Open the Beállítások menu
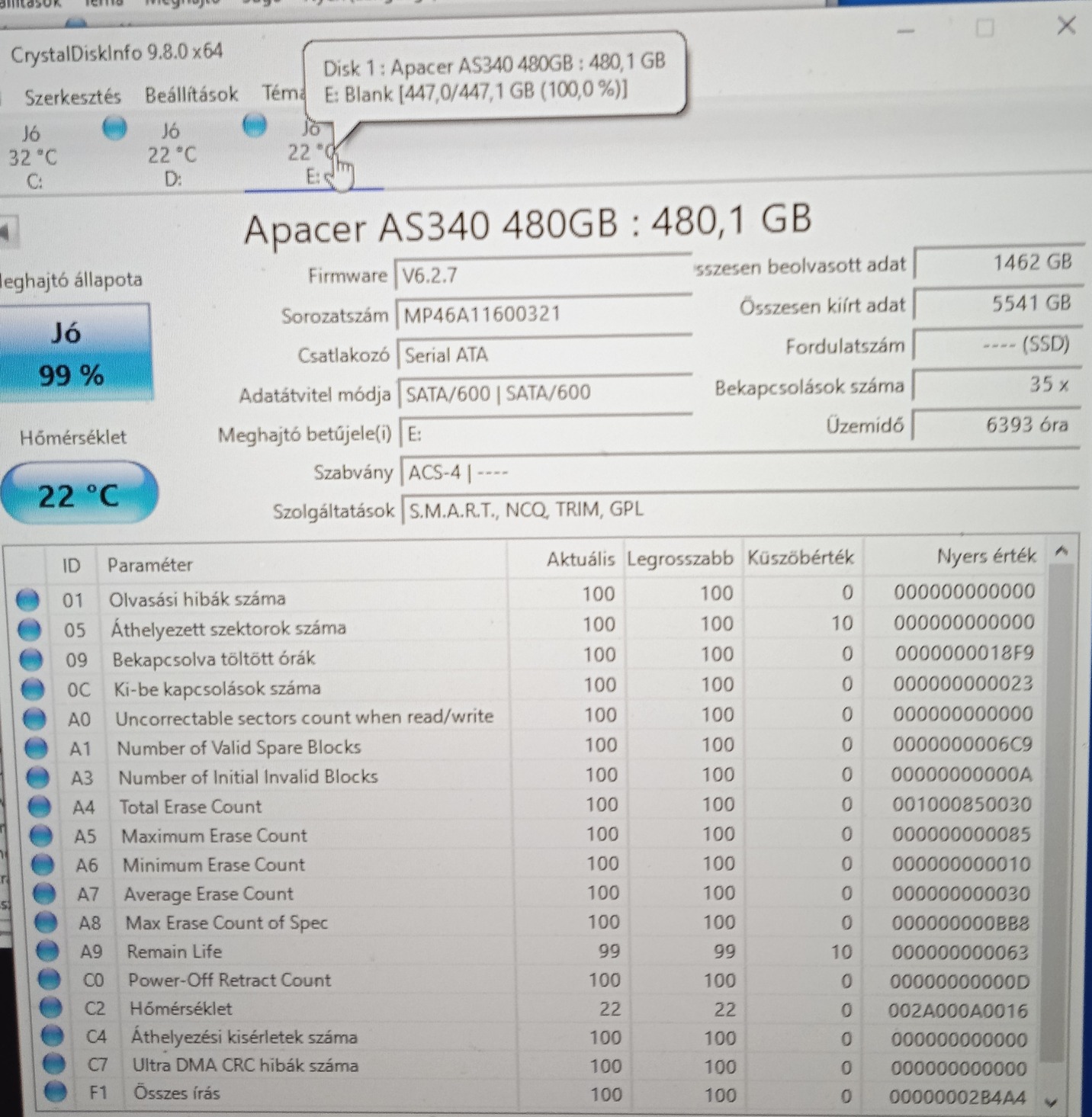The width and height of the screenshot is (1092, 1117). (x=191, y=95)
